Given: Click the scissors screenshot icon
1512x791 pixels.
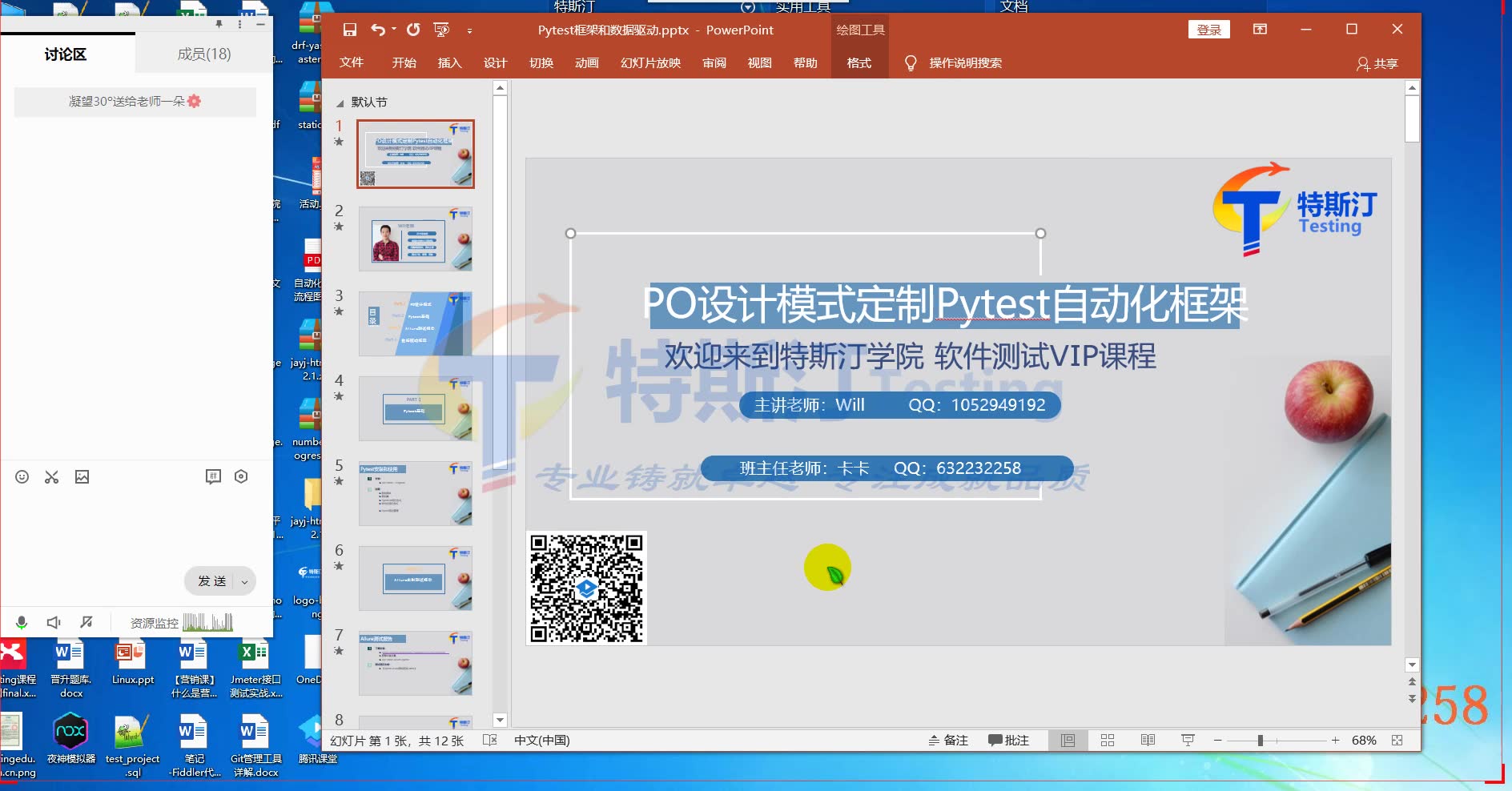Looking at the screenshot, I should (52, 476).
